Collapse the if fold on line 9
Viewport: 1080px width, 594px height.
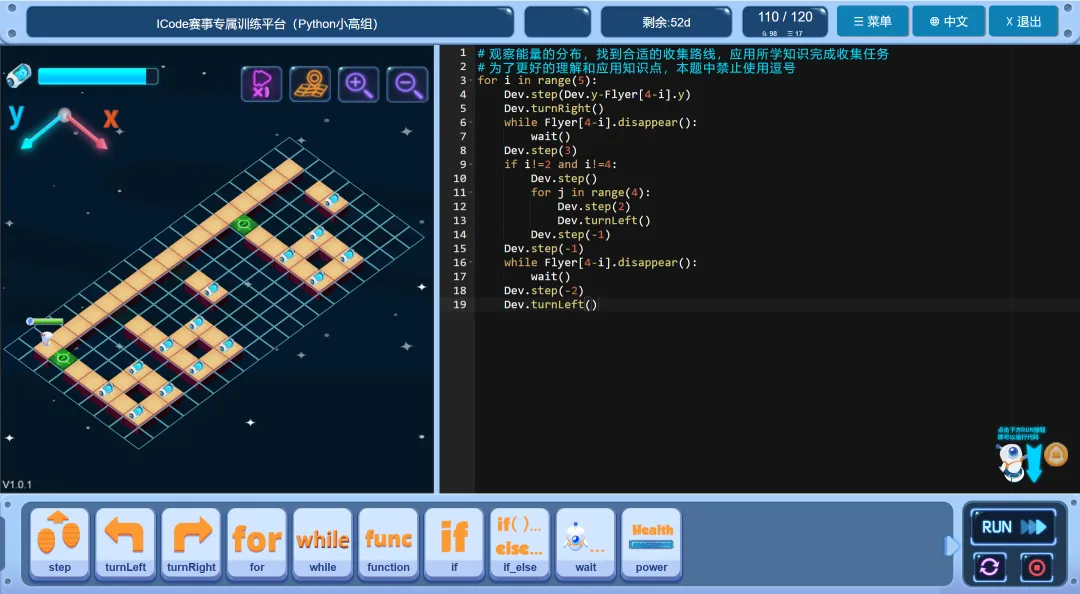[472, 165]
